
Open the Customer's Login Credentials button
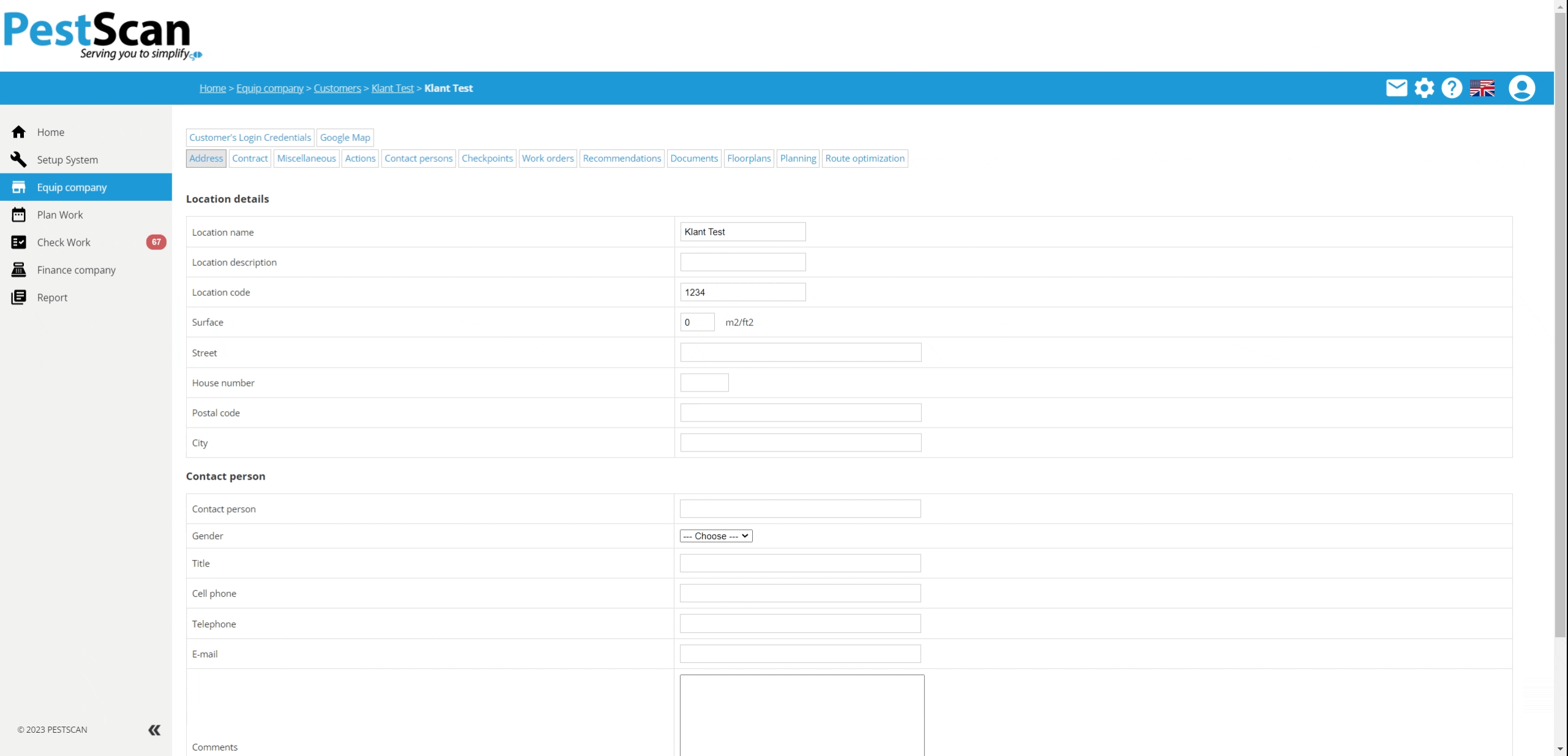coord(250,137)
